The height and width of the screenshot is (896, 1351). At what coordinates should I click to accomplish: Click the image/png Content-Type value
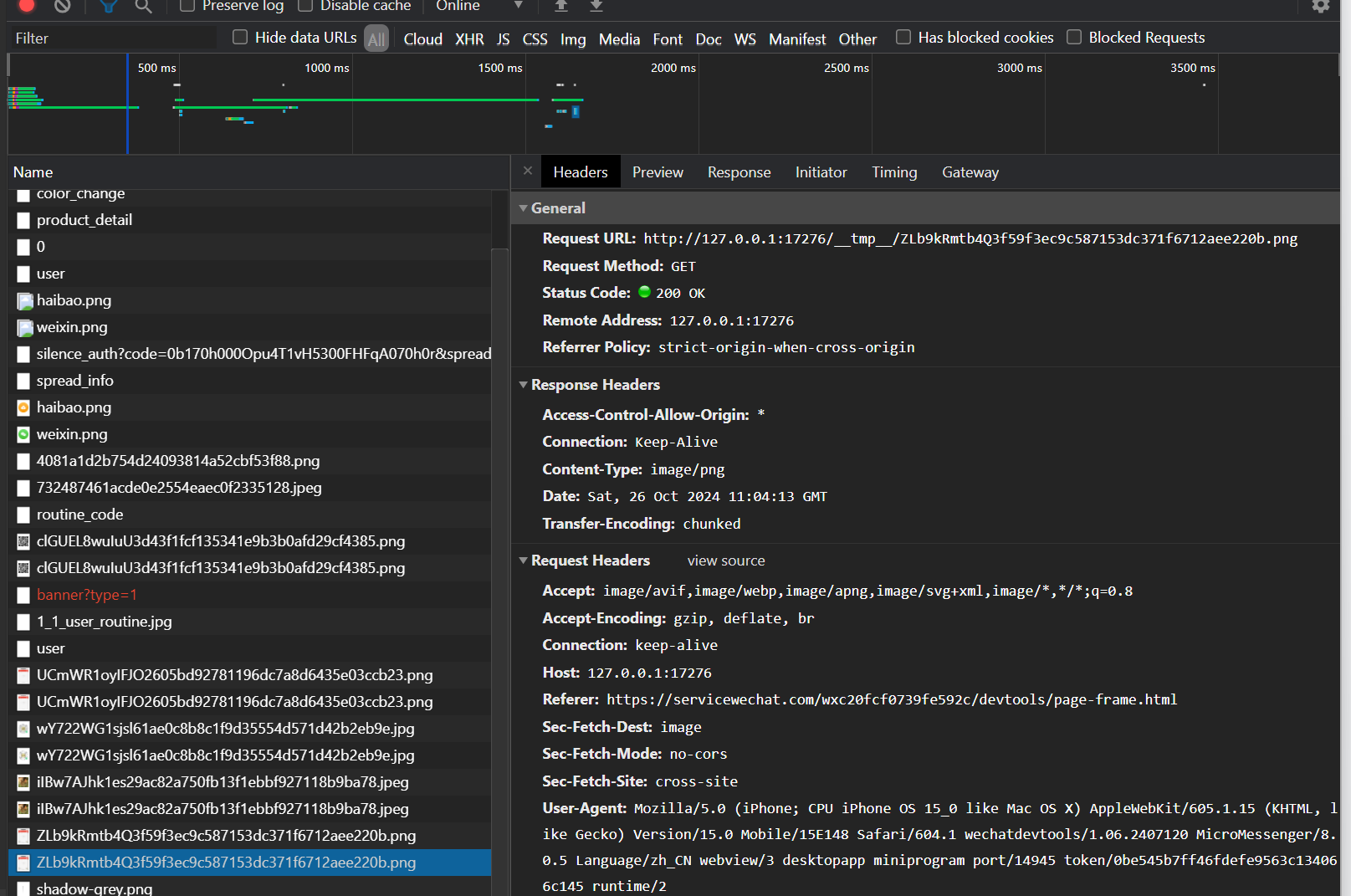(x=688, y=469)
